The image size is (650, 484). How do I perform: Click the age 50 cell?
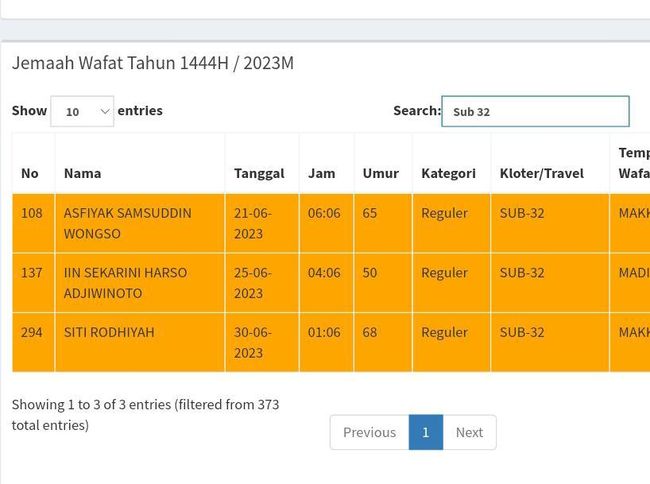tap(370, 272)
